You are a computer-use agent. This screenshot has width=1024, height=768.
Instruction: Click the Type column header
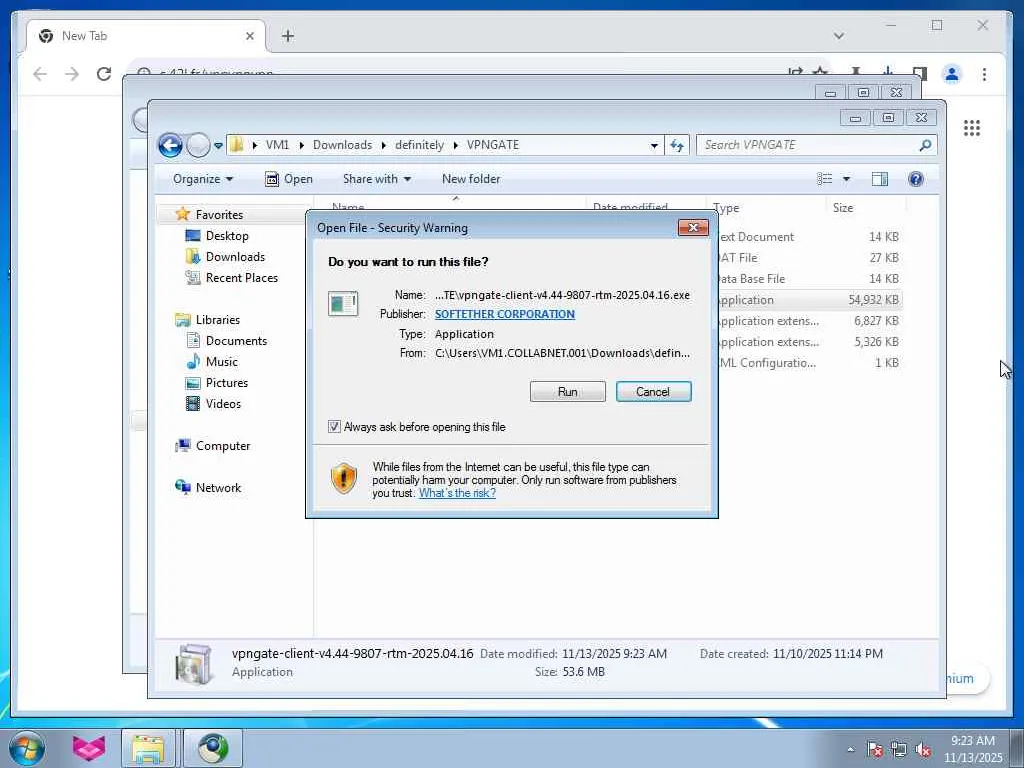(765, 208)
